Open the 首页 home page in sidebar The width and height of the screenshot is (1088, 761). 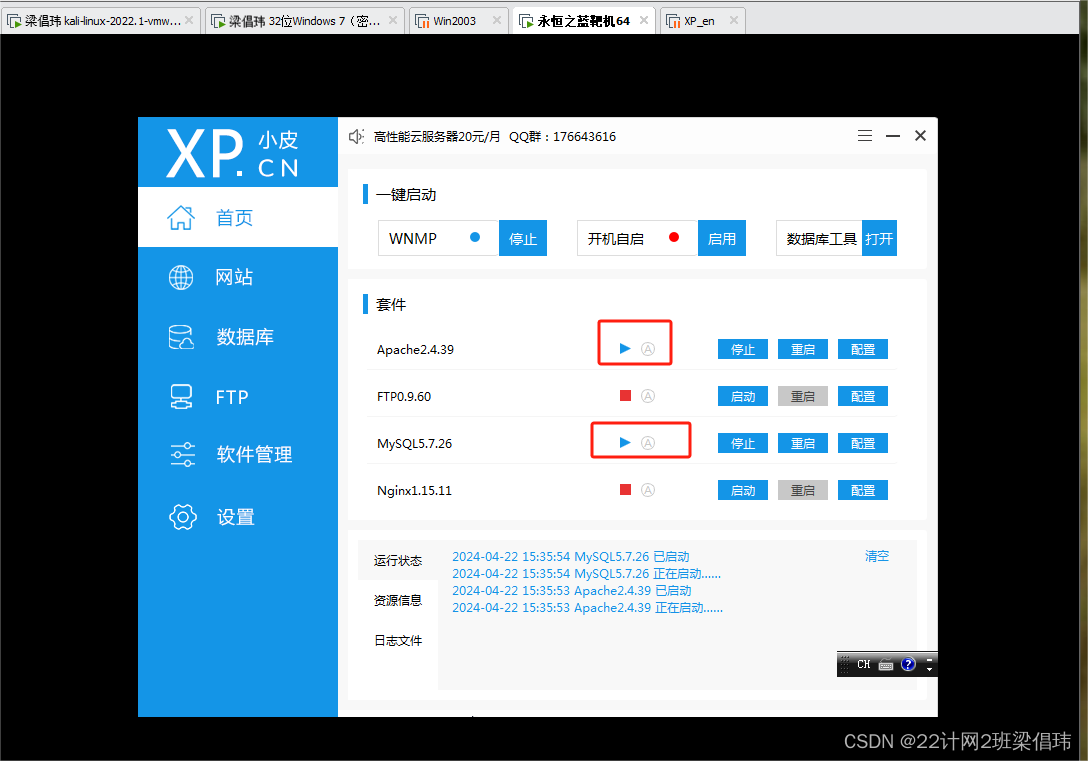tap(237, 217)
